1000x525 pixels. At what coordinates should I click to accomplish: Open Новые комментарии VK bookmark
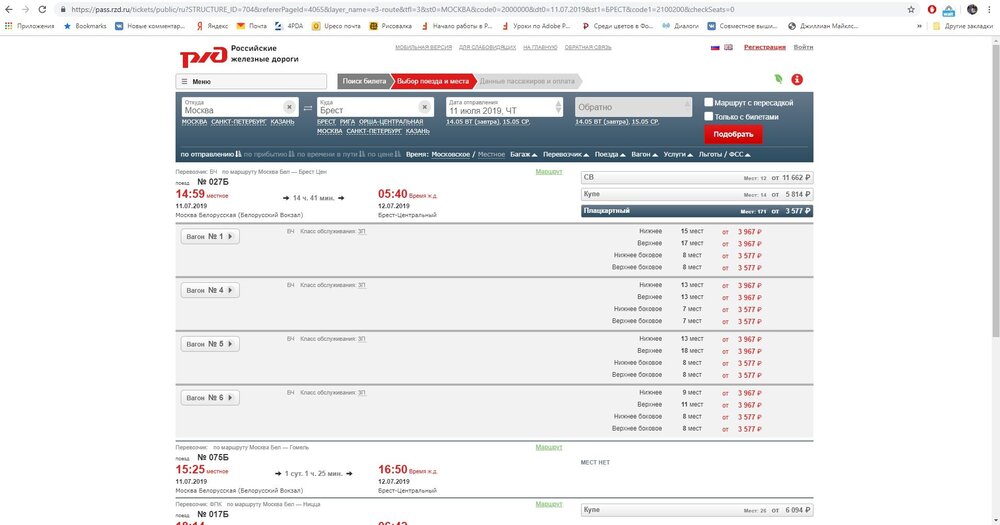(150, 26)
